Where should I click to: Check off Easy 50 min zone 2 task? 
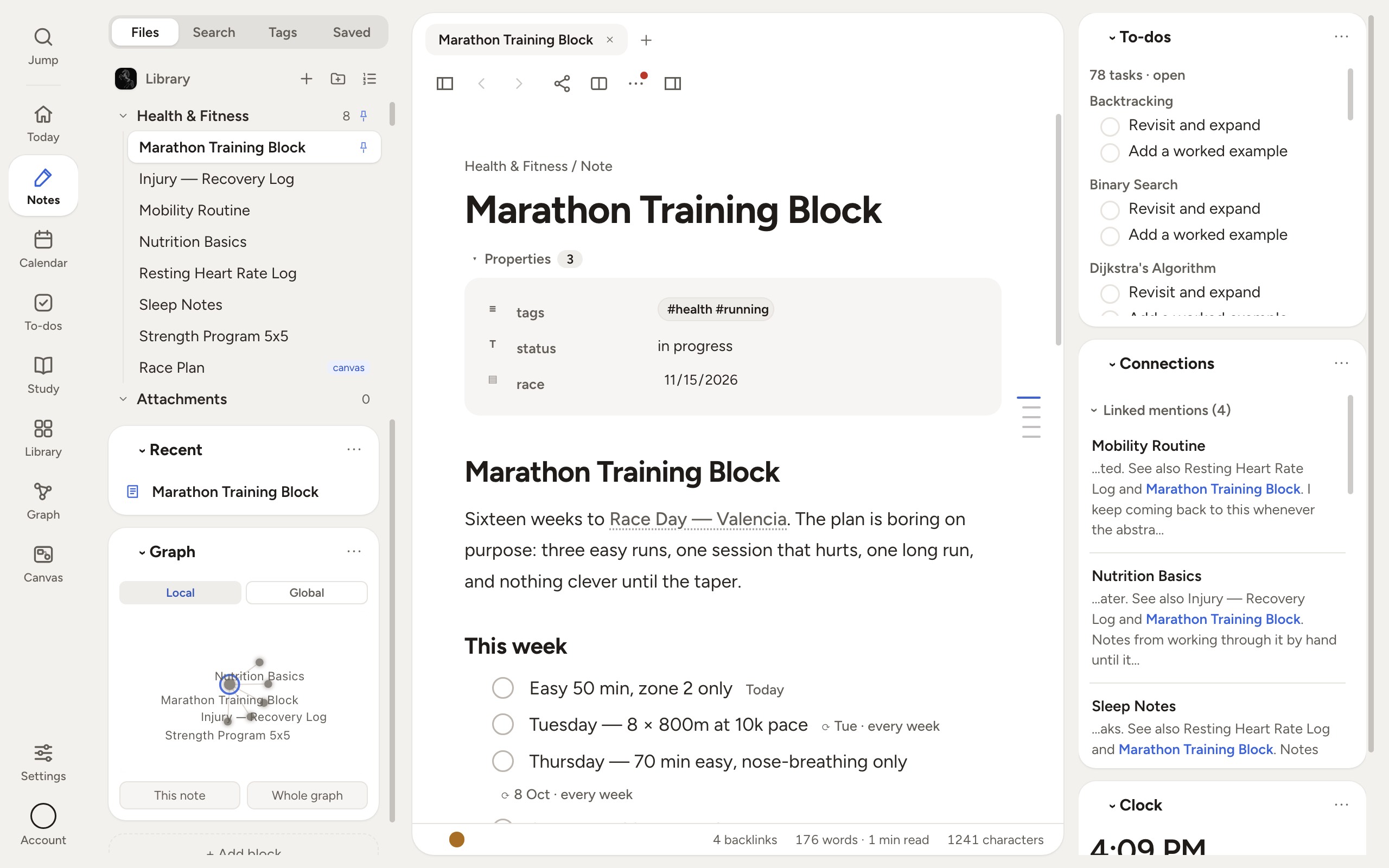tap(503, 688)
